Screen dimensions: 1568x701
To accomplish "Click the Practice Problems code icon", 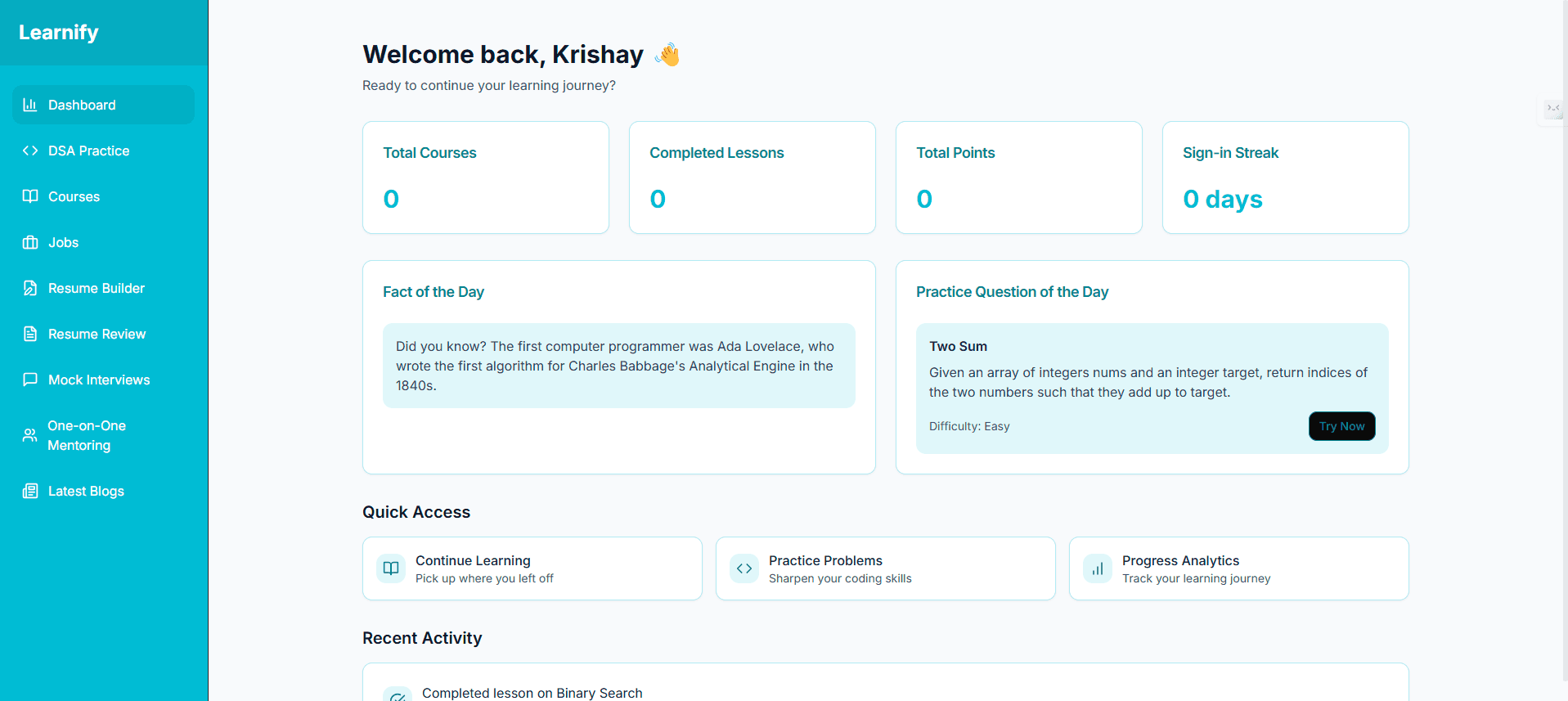I will click(744, 568).
